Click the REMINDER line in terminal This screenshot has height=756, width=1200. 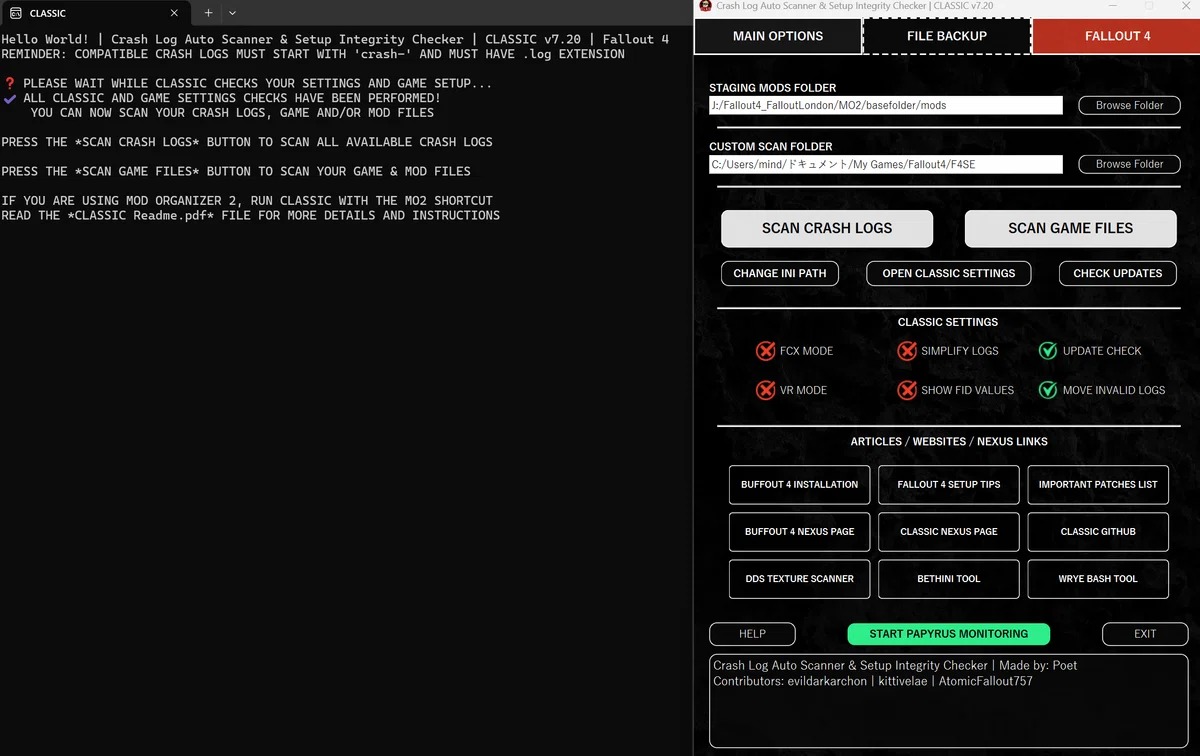tap(313, 54)
